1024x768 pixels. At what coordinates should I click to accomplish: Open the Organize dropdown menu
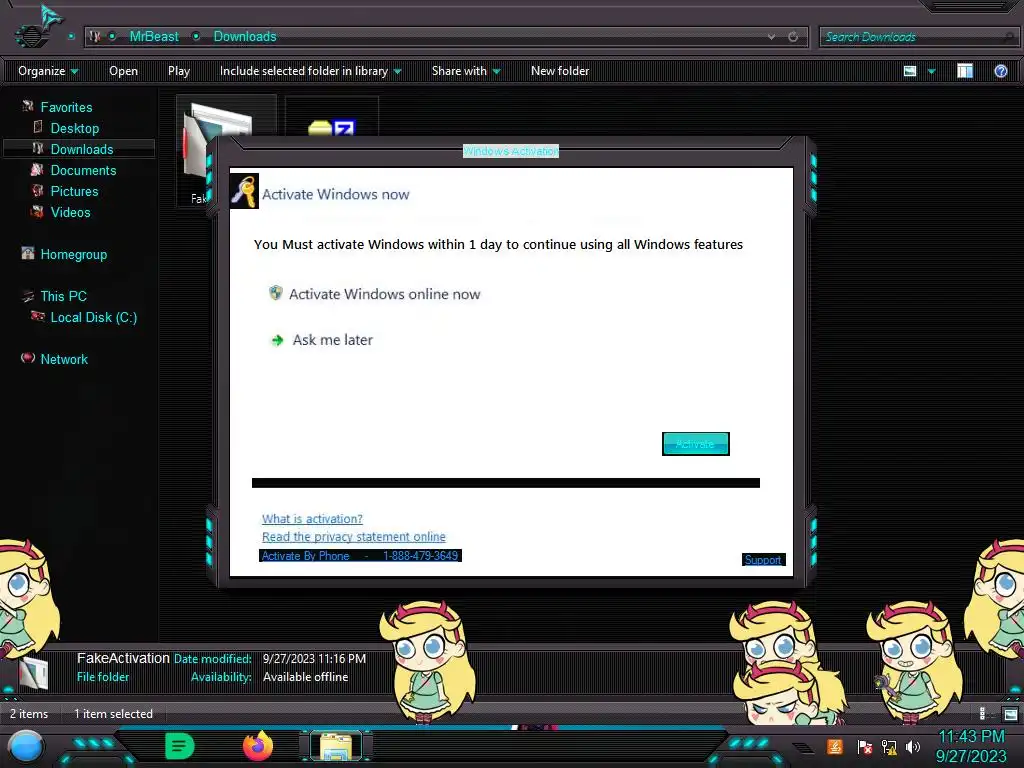click(48, 71)
